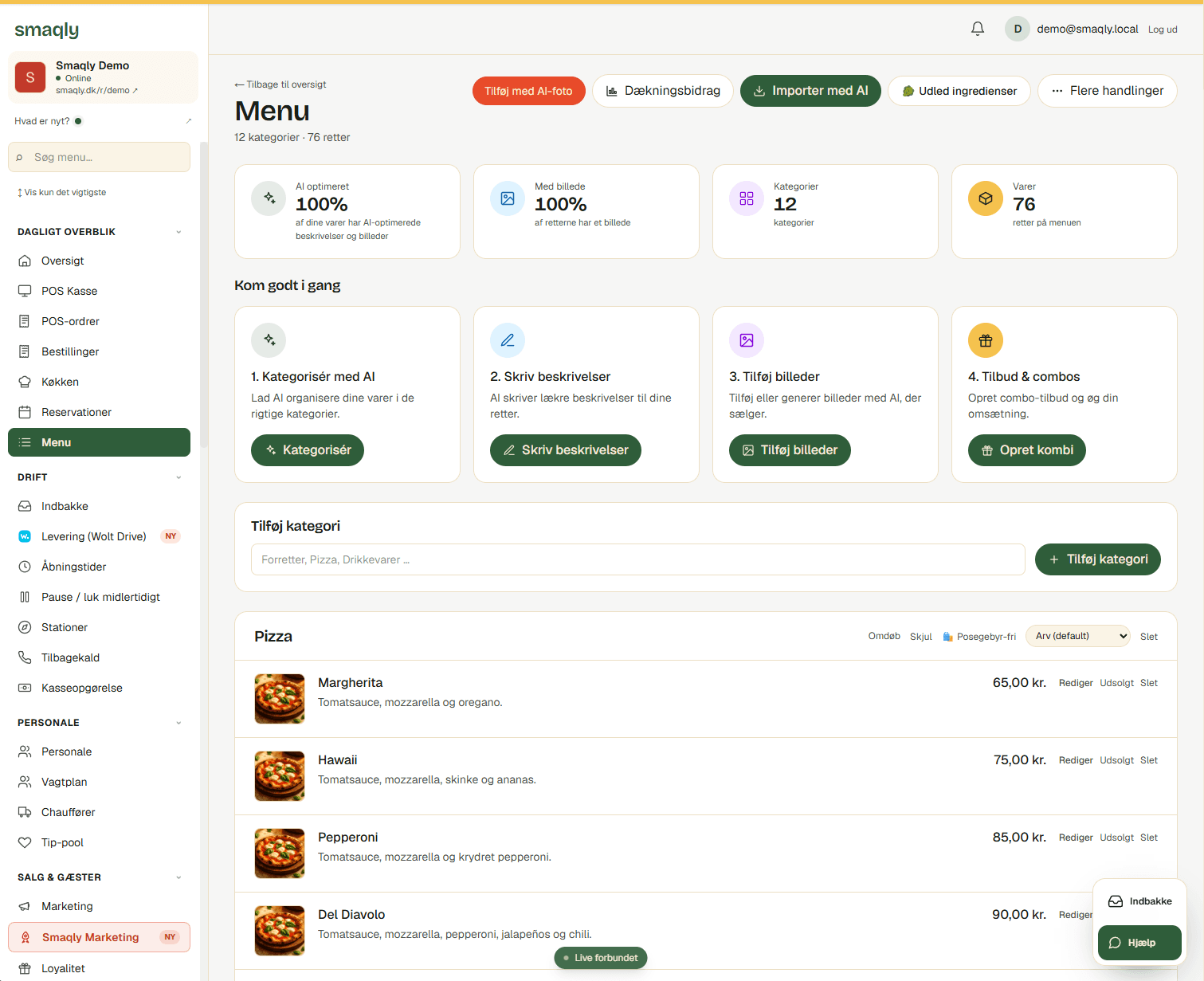Open the Arv (default) dropdown
This screenshot has width=1204, height=981.
(x=1077, y=636)
